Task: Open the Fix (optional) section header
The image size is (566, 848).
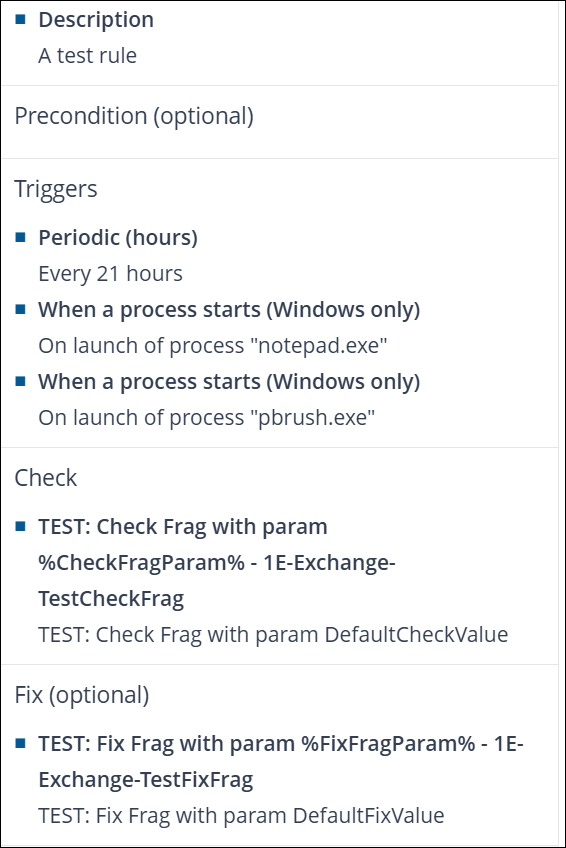Action: [x=82, y=695]
